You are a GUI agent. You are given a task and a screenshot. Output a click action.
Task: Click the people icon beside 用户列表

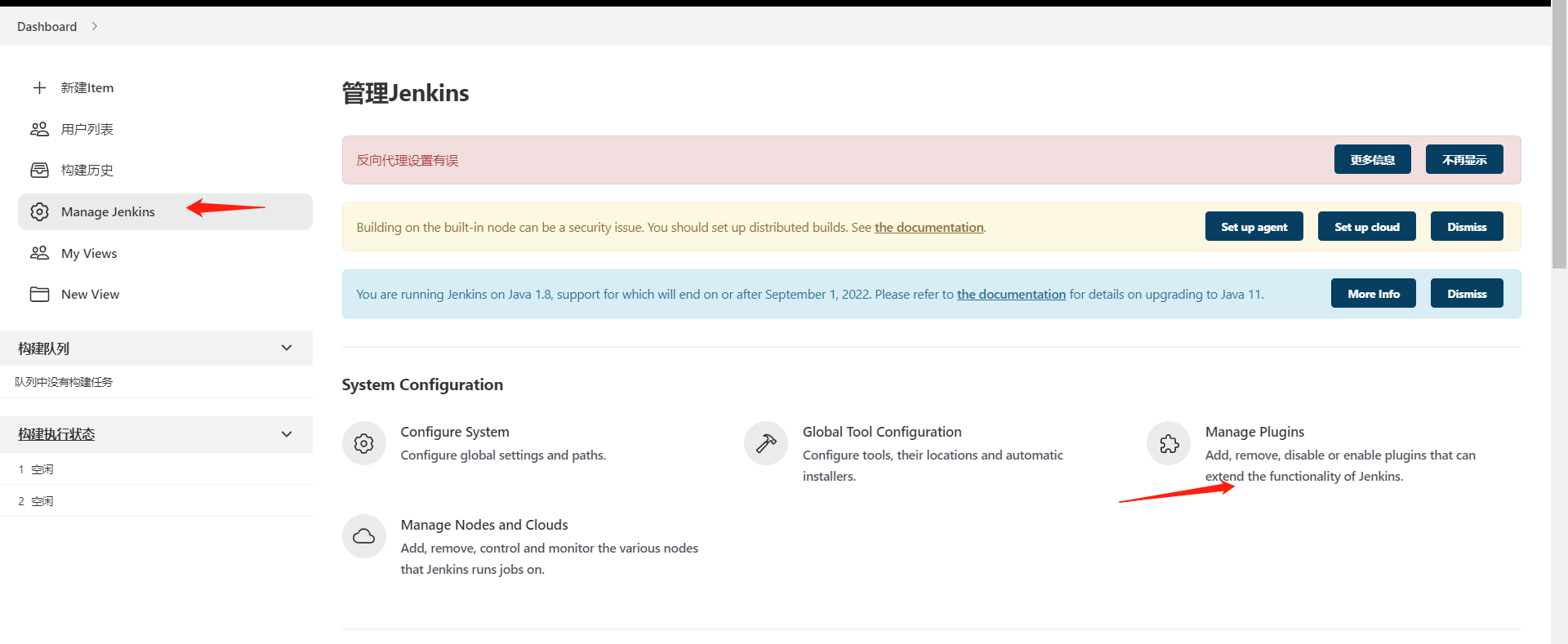click(x=39, y=129)
